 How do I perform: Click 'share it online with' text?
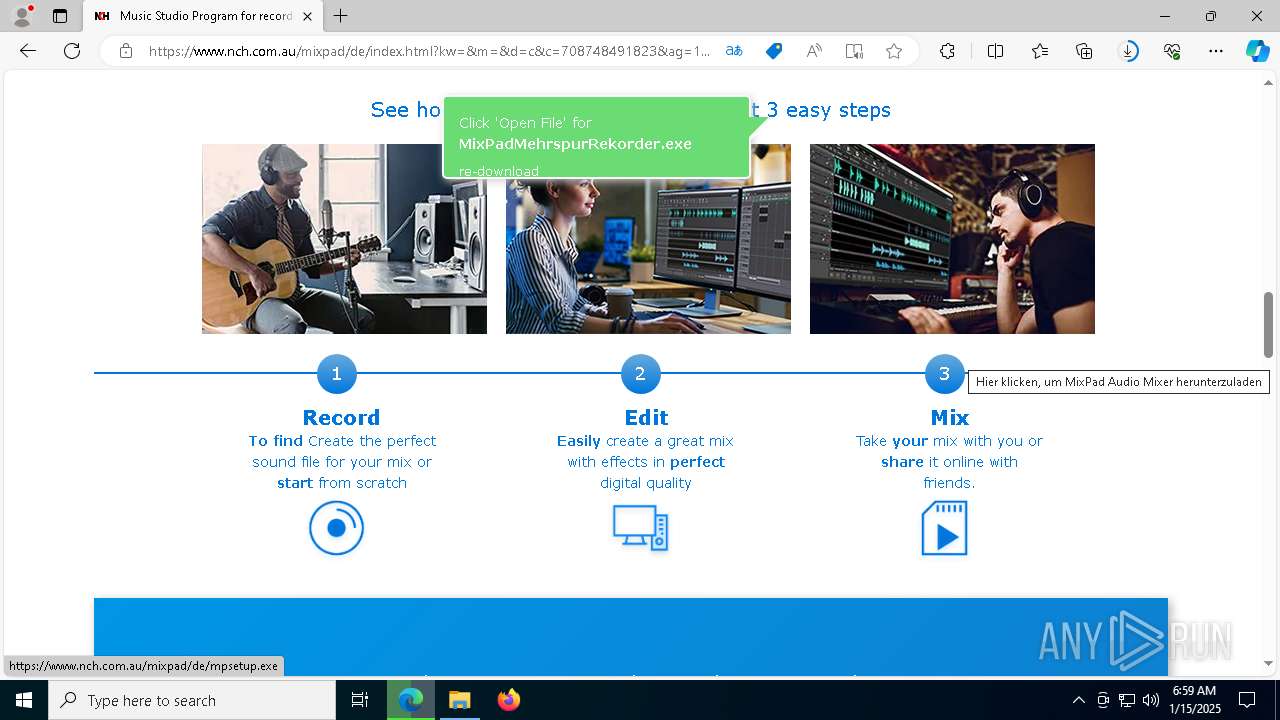point(949,462)
